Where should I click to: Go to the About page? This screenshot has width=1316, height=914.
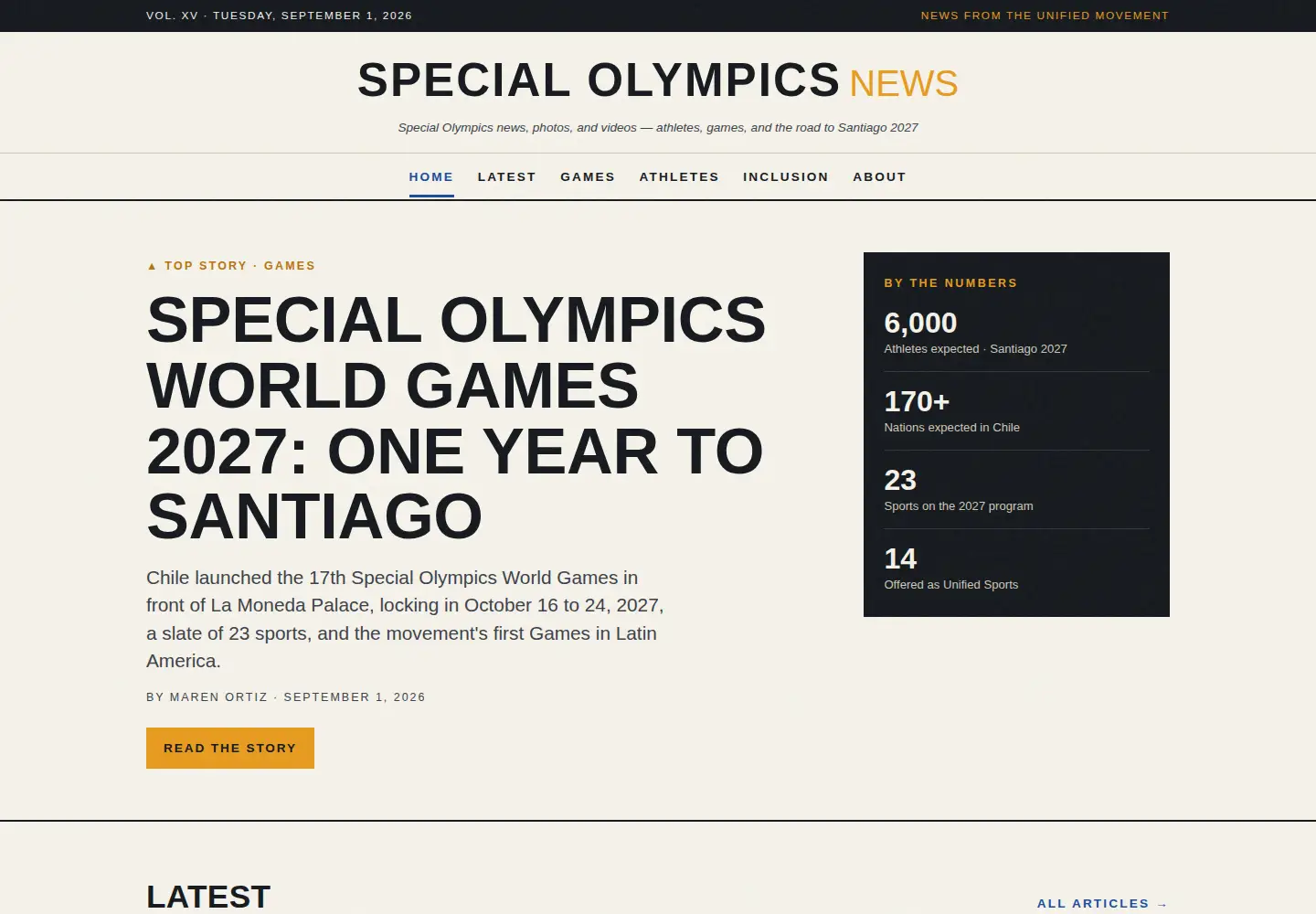[x=879, y=176]
